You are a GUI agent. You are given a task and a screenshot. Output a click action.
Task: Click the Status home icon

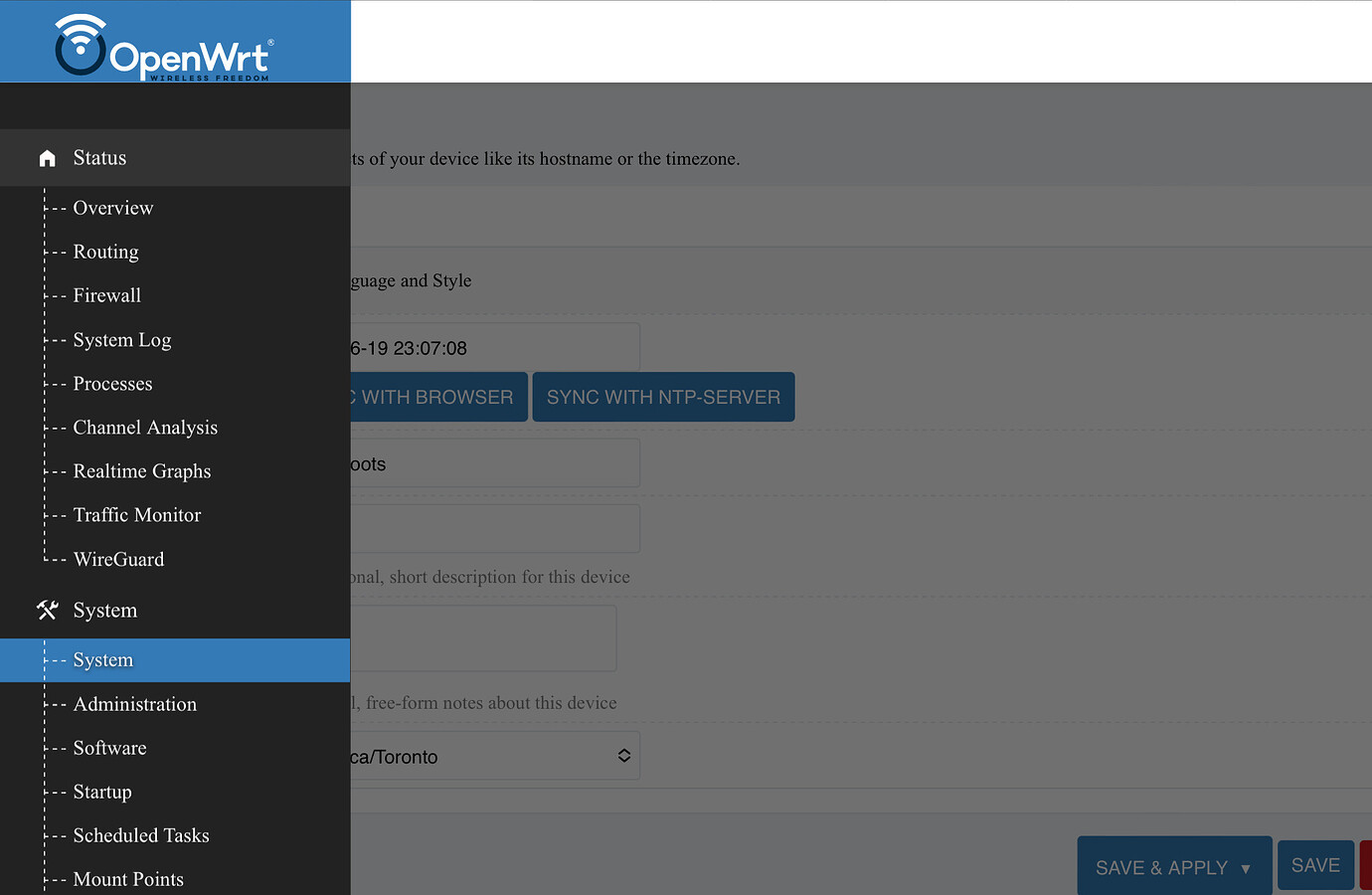click(x=47, y=157)
